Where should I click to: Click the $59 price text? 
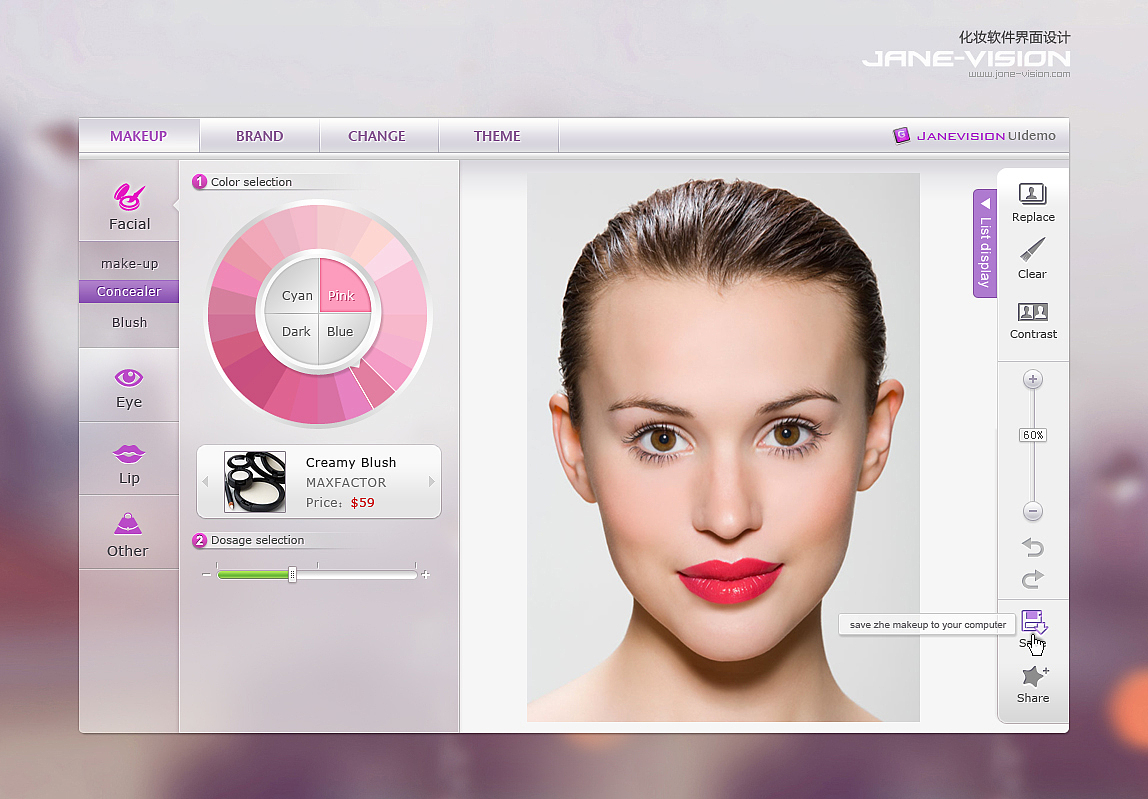[362, 502]
